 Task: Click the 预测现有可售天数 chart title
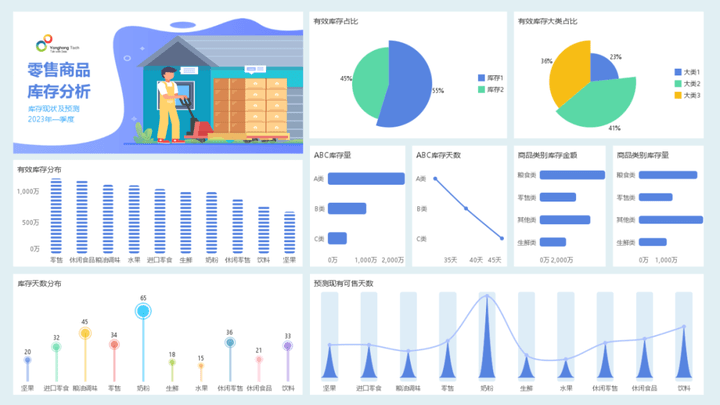click(x=343, y=283)
